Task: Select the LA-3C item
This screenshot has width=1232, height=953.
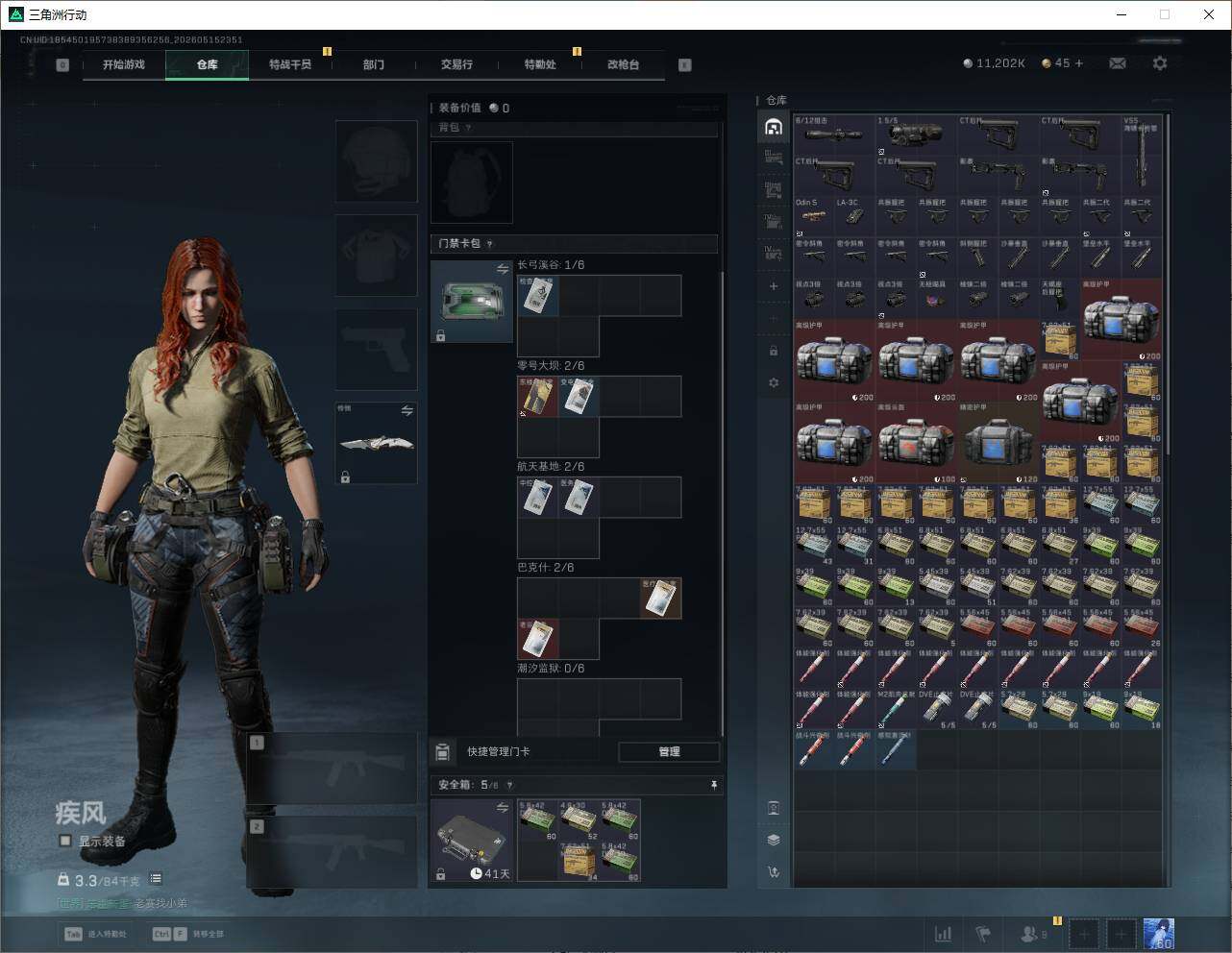Action: pos(854,217)
